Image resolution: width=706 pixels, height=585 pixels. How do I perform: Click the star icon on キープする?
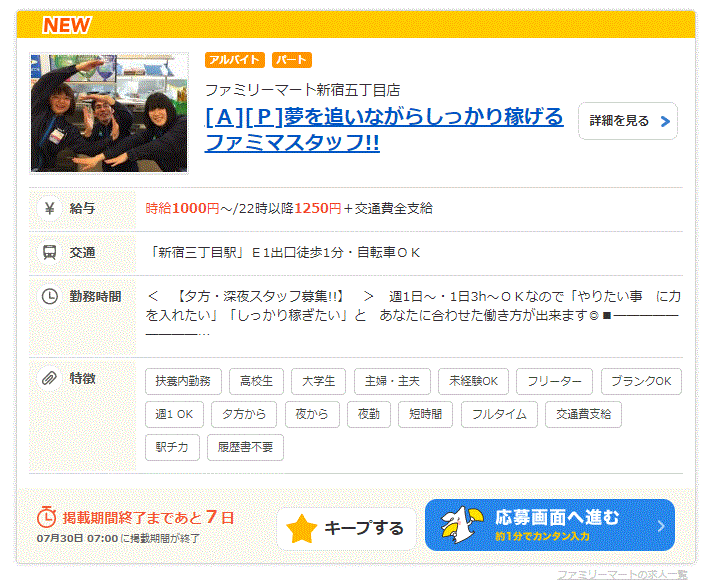[301, 529]
